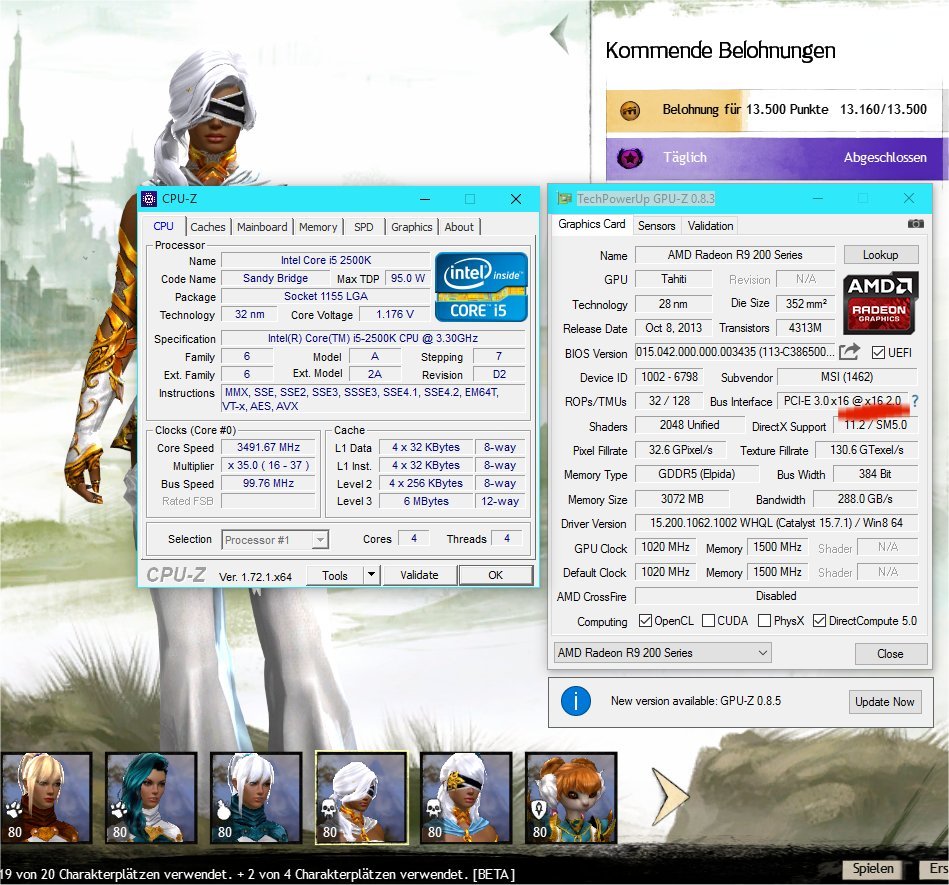The height and width of the screenshot is (885, 949).
Task: Click the Core Voltage value 1.176 V
Action: pyautogui.click(x=395, y=314)
